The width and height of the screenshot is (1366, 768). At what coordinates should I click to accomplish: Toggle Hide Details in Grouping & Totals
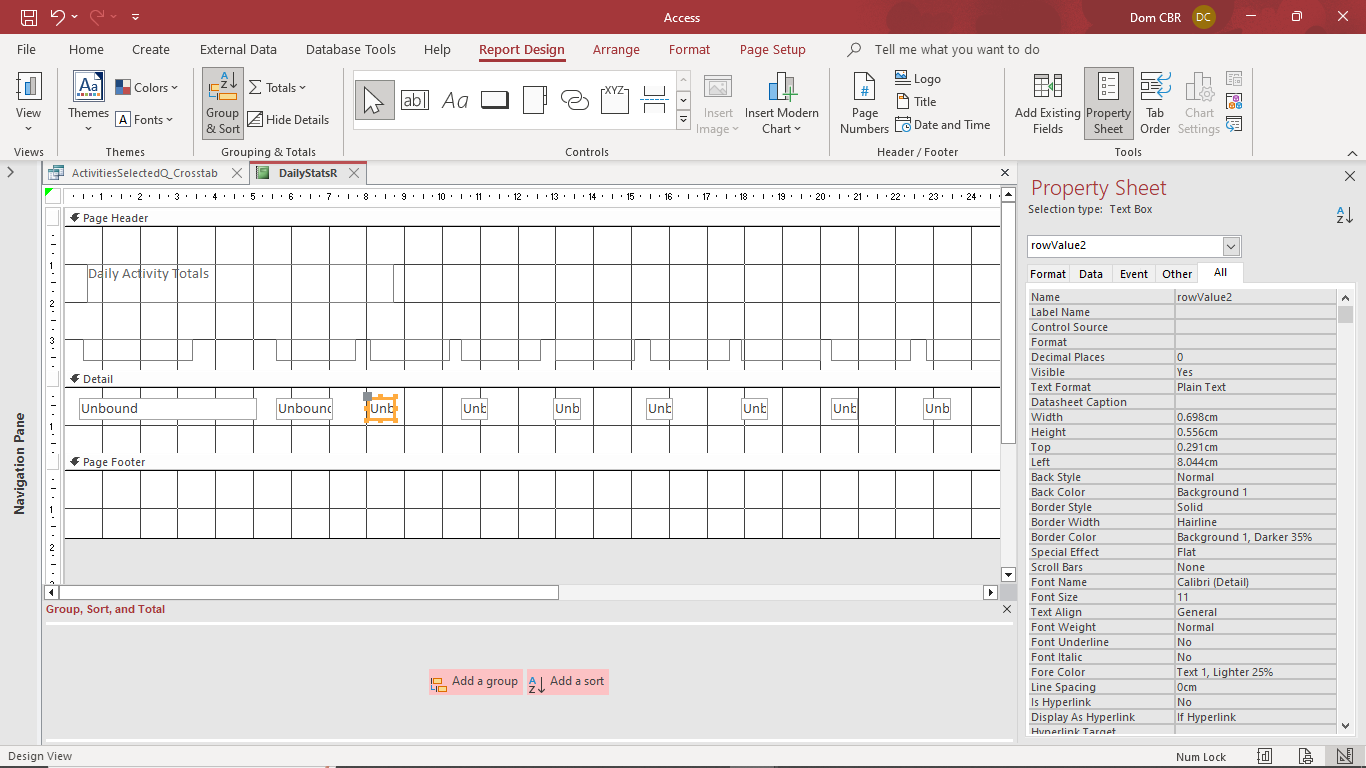point(289,119)
